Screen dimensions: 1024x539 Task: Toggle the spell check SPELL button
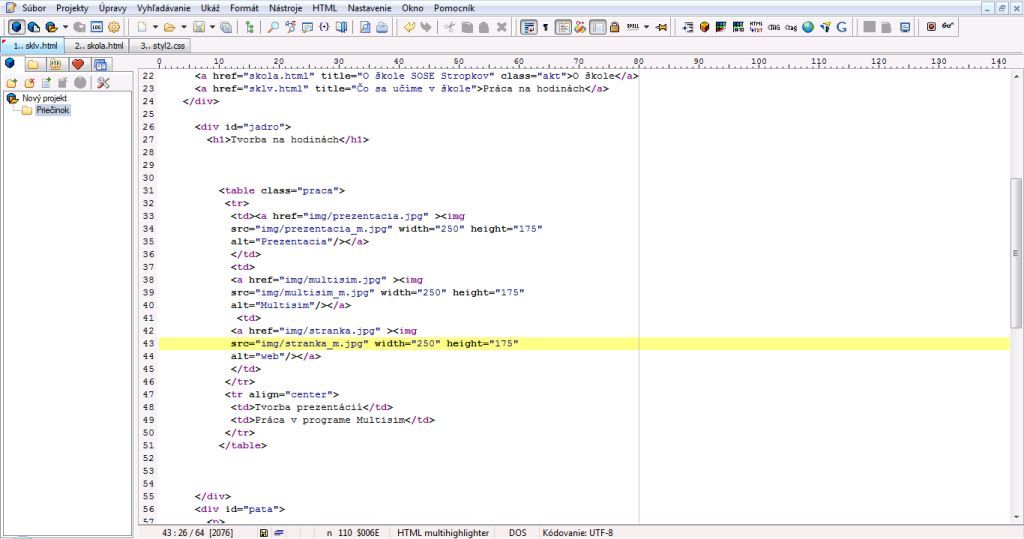pyautogui.click(x=632, y=27)
